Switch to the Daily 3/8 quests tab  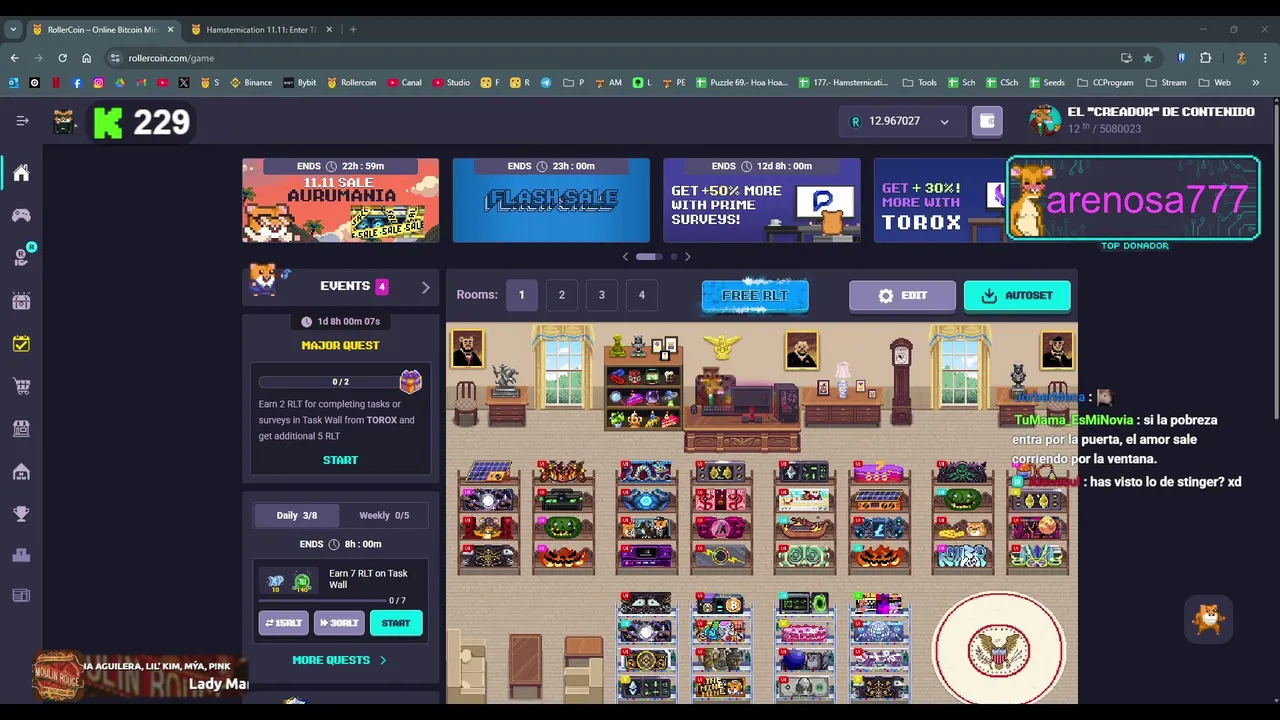point(296,515)
